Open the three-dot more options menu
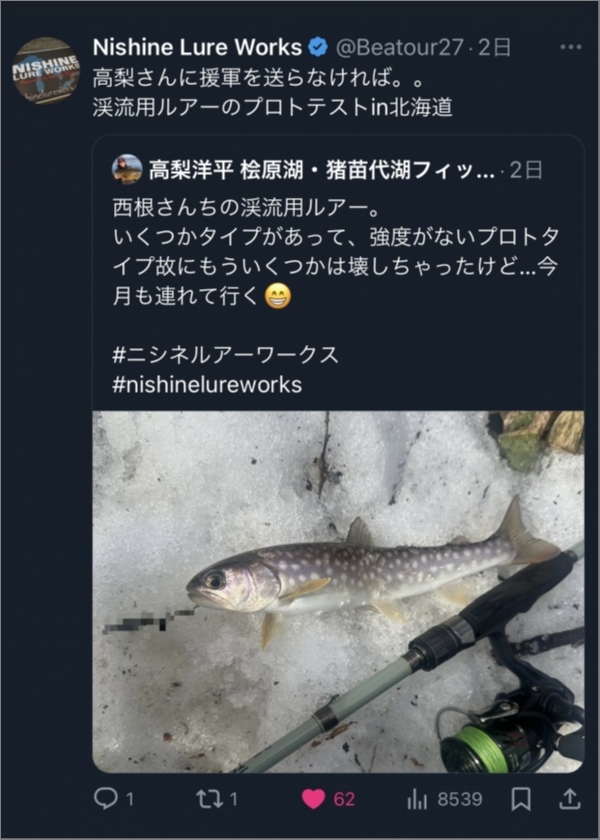The width and height of the screenshot is (600, 840). tap(570, 47)
